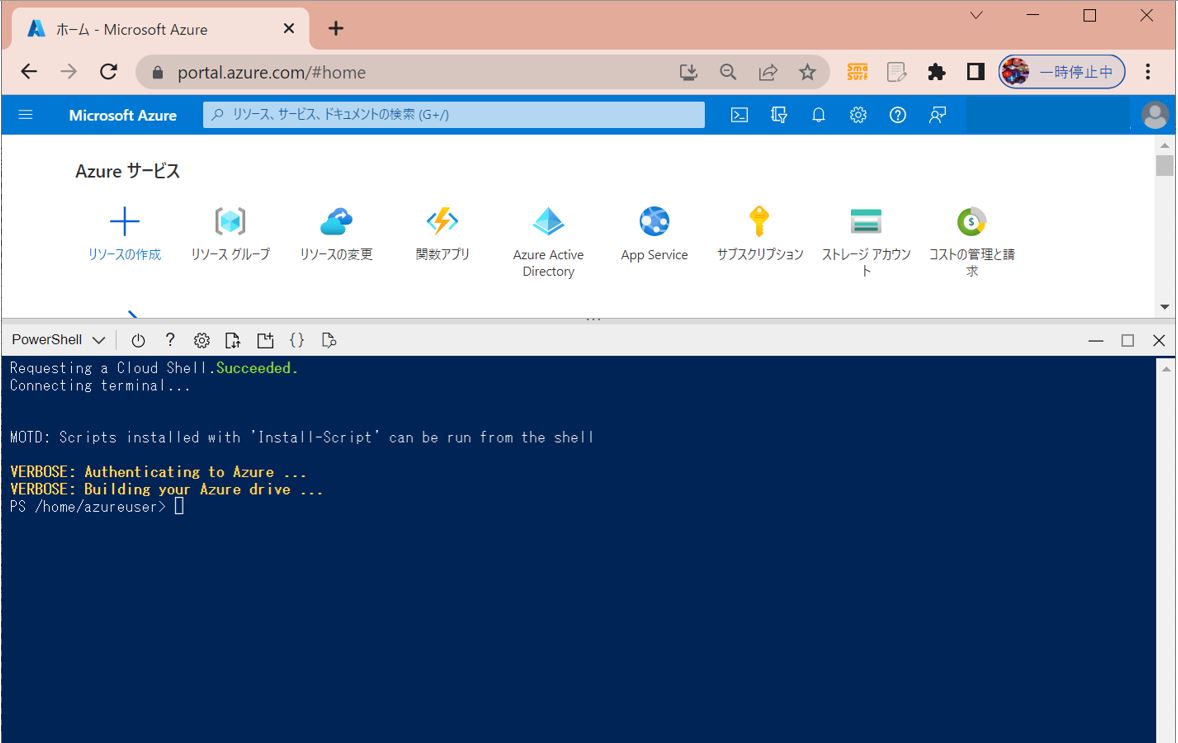Open a new browser tab
1178x743 pixels.
336,29
